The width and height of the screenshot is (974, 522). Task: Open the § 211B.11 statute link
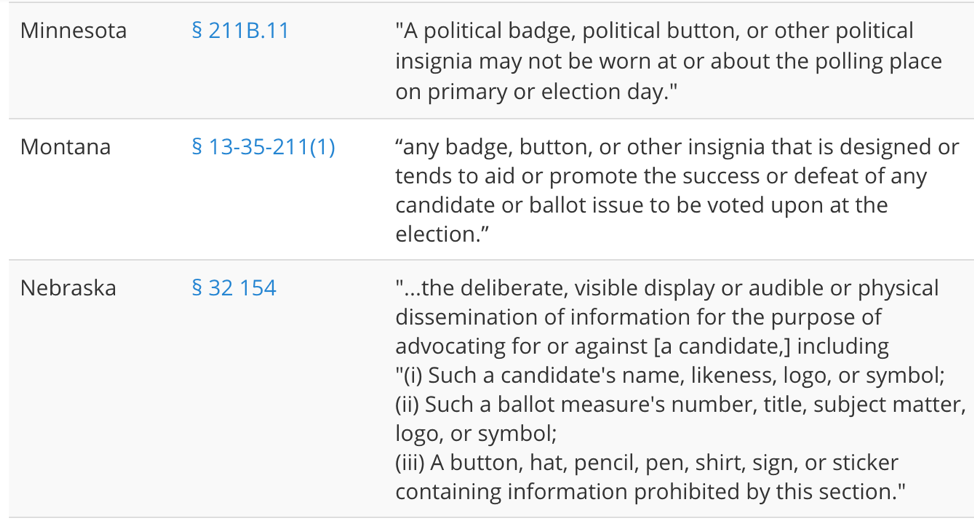point(240,30)
